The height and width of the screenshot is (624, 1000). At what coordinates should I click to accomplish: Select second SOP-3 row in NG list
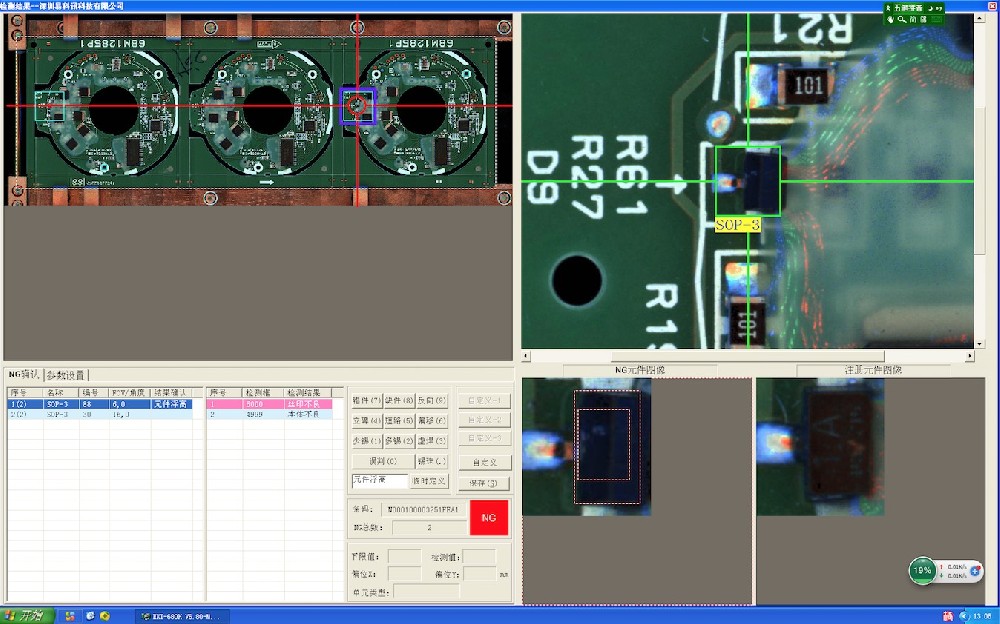100,414
